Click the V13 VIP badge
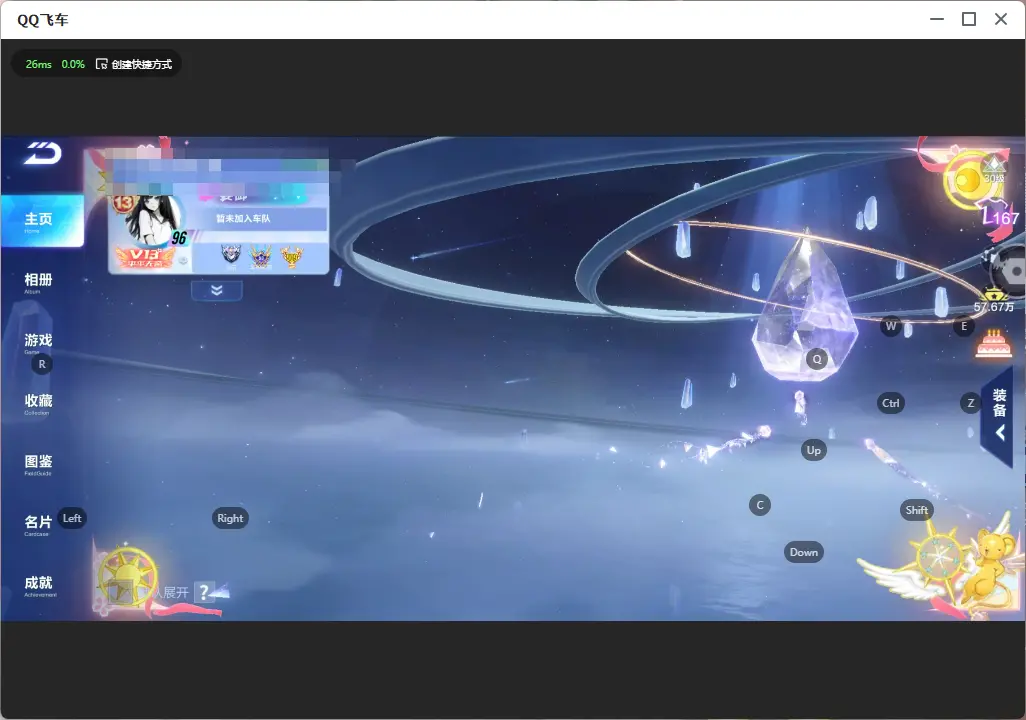The image size is (1026, 720). pos(145,257)
